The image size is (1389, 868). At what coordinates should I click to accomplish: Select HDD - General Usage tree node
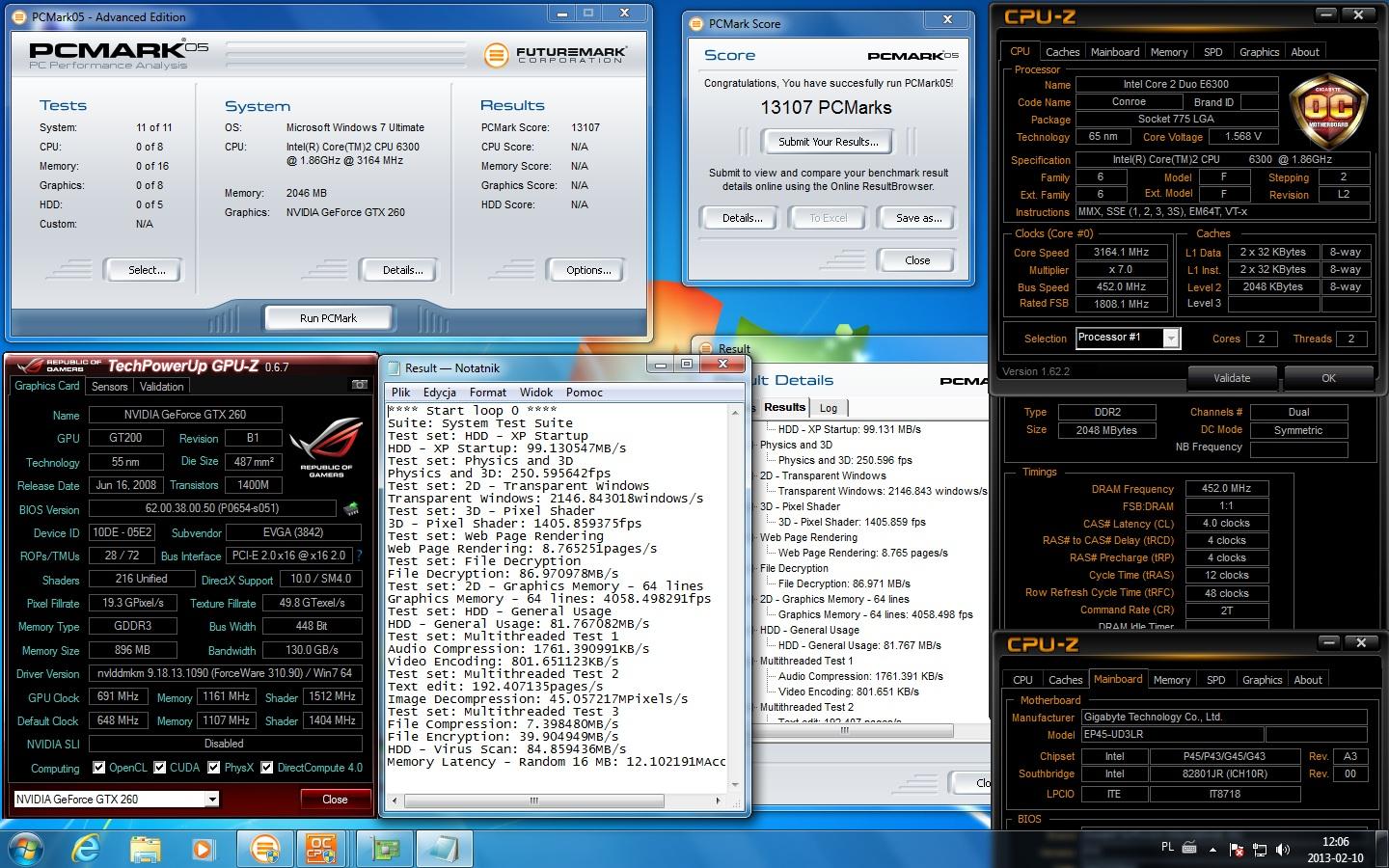(x=809, y=630)
